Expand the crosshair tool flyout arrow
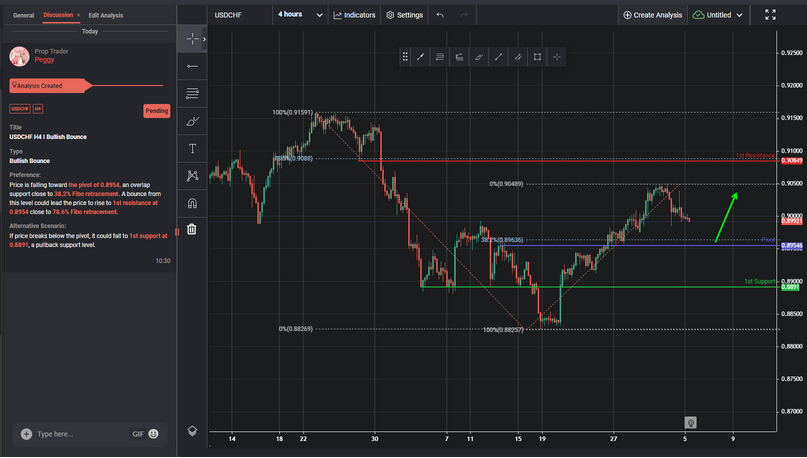This screenshot has height=458, width=807. 204,39
